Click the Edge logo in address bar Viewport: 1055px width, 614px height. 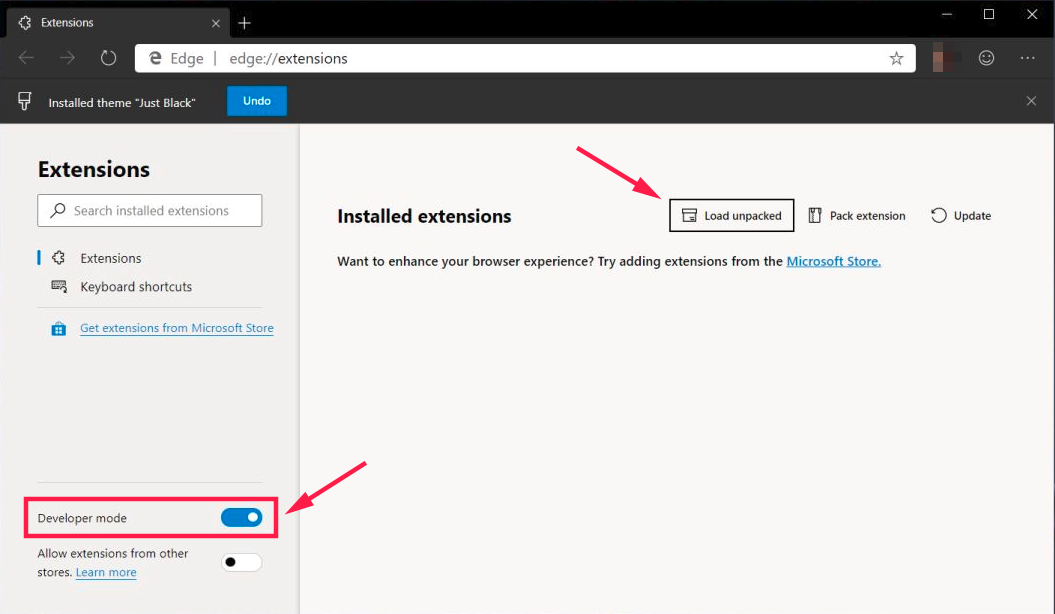click(x=155, y=59)
